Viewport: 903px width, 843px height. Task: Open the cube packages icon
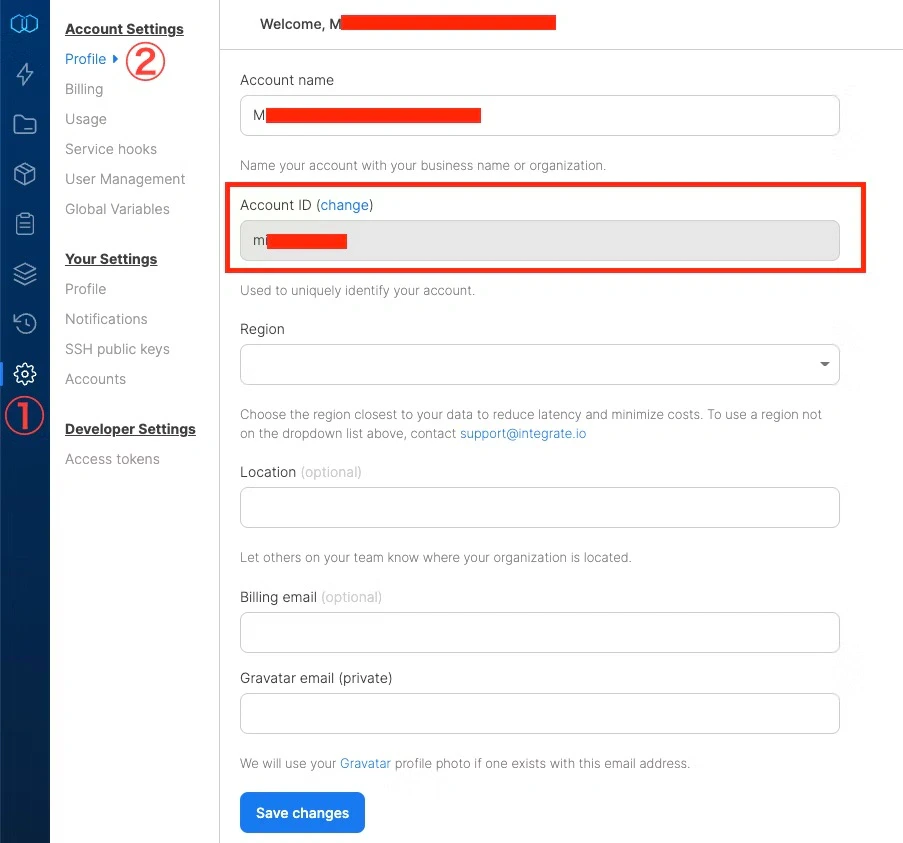[x=24, y=173]
